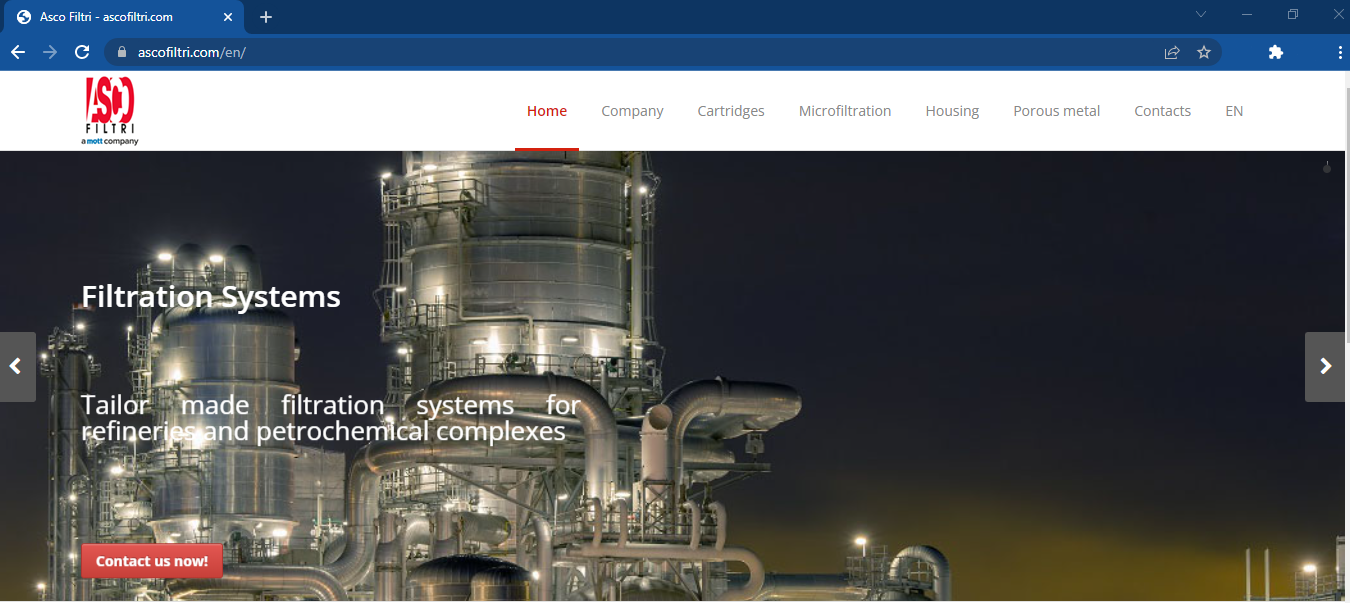Go forward using browser forward arrow
1350x603 pixels.
(50, 52)
